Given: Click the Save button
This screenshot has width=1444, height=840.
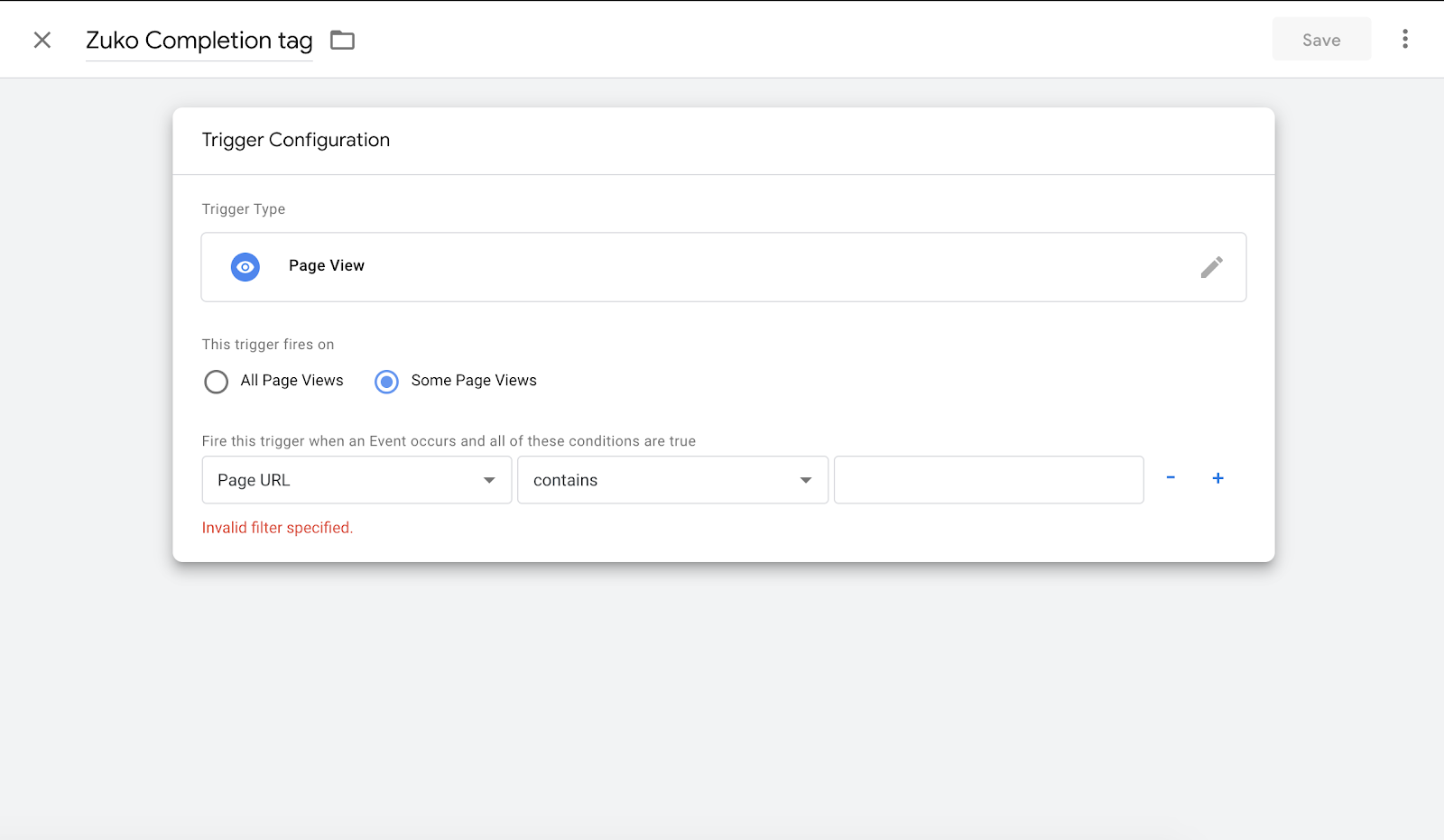Looking at the screenshot, I should [x=1321, y=40].
